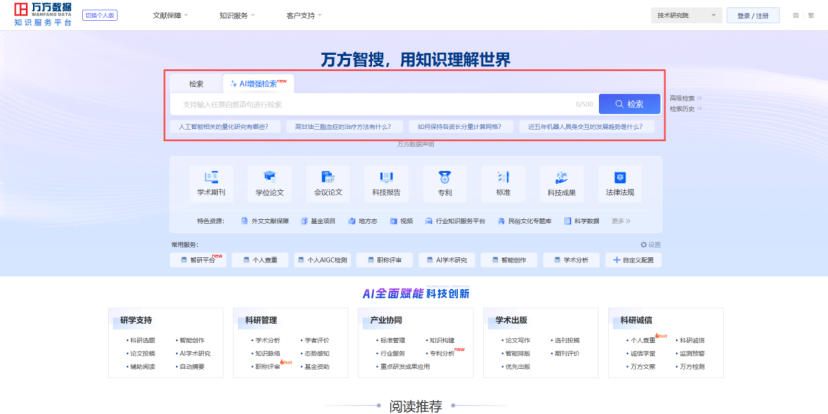This screenshot has width=828, height=414.
Task: Open the 会议论文 category icon
Action: (328, 177)
